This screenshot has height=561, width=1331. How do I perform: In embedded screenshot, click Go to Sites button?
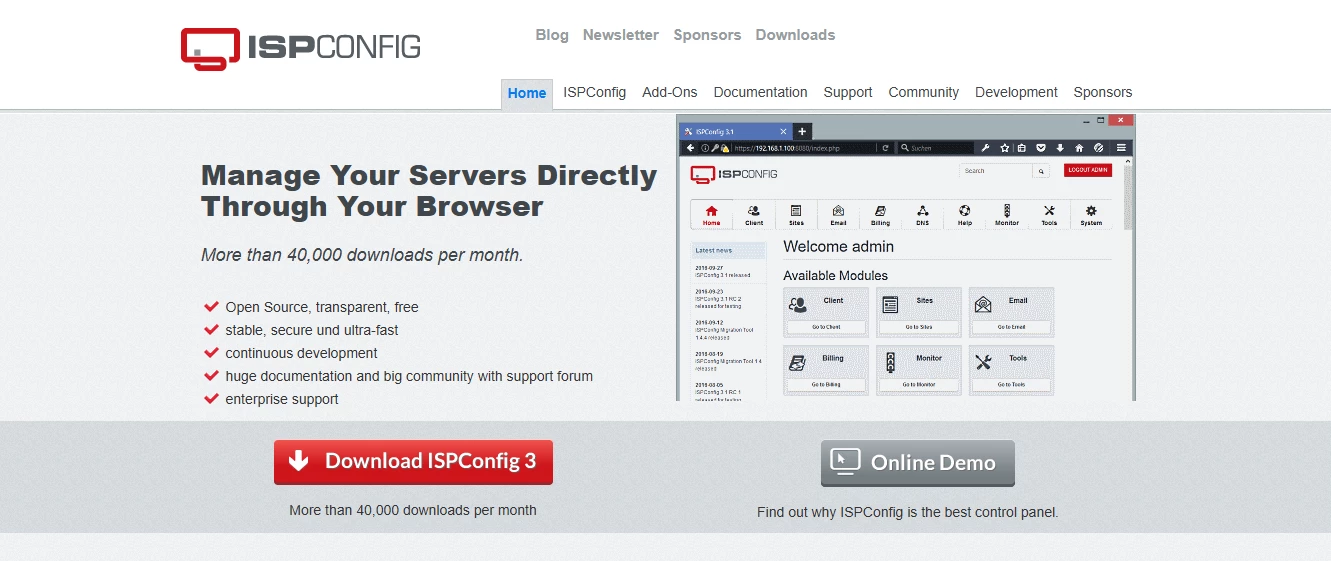919,327
